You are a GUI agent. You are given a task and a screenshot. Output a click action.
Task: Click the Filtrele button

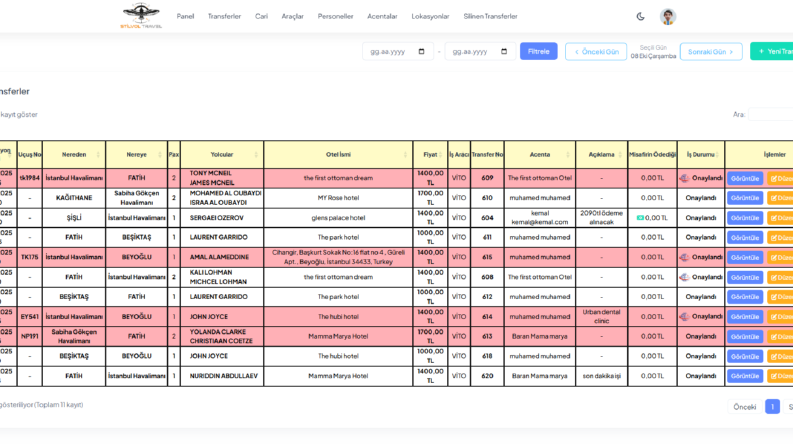point(539,51)
